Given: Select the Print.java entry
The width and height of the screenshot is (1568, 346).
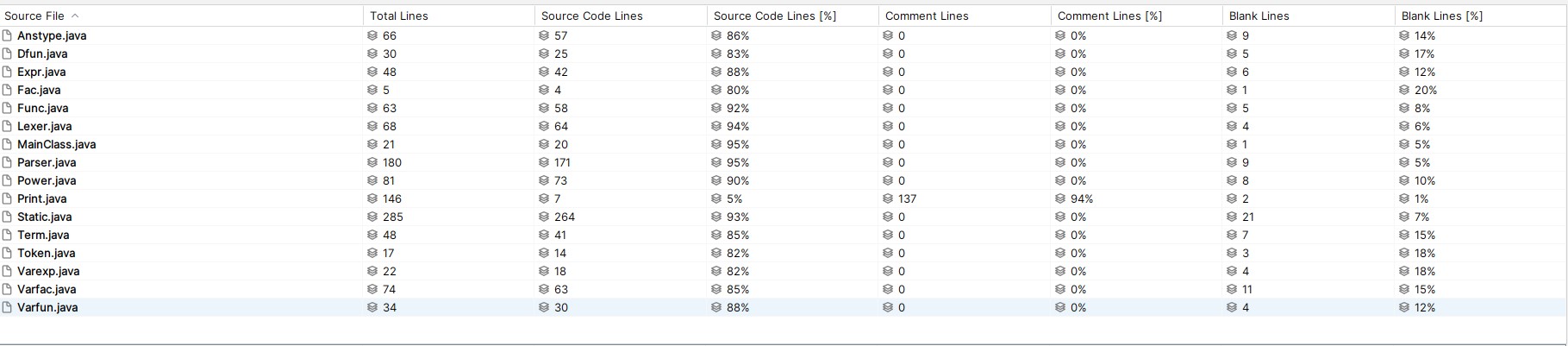Looking at the screenshot, I should (783, 198).
